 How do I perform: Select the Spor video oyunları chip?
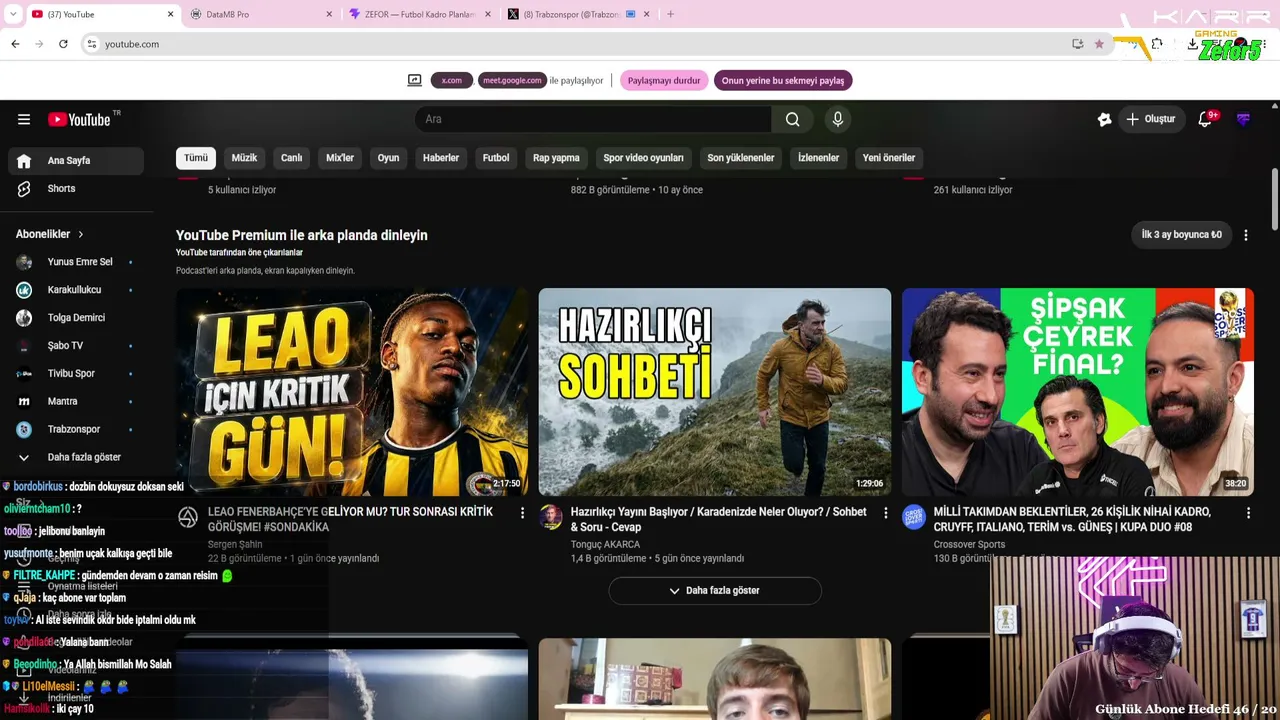pyautogui.click(x=644, y=158)
